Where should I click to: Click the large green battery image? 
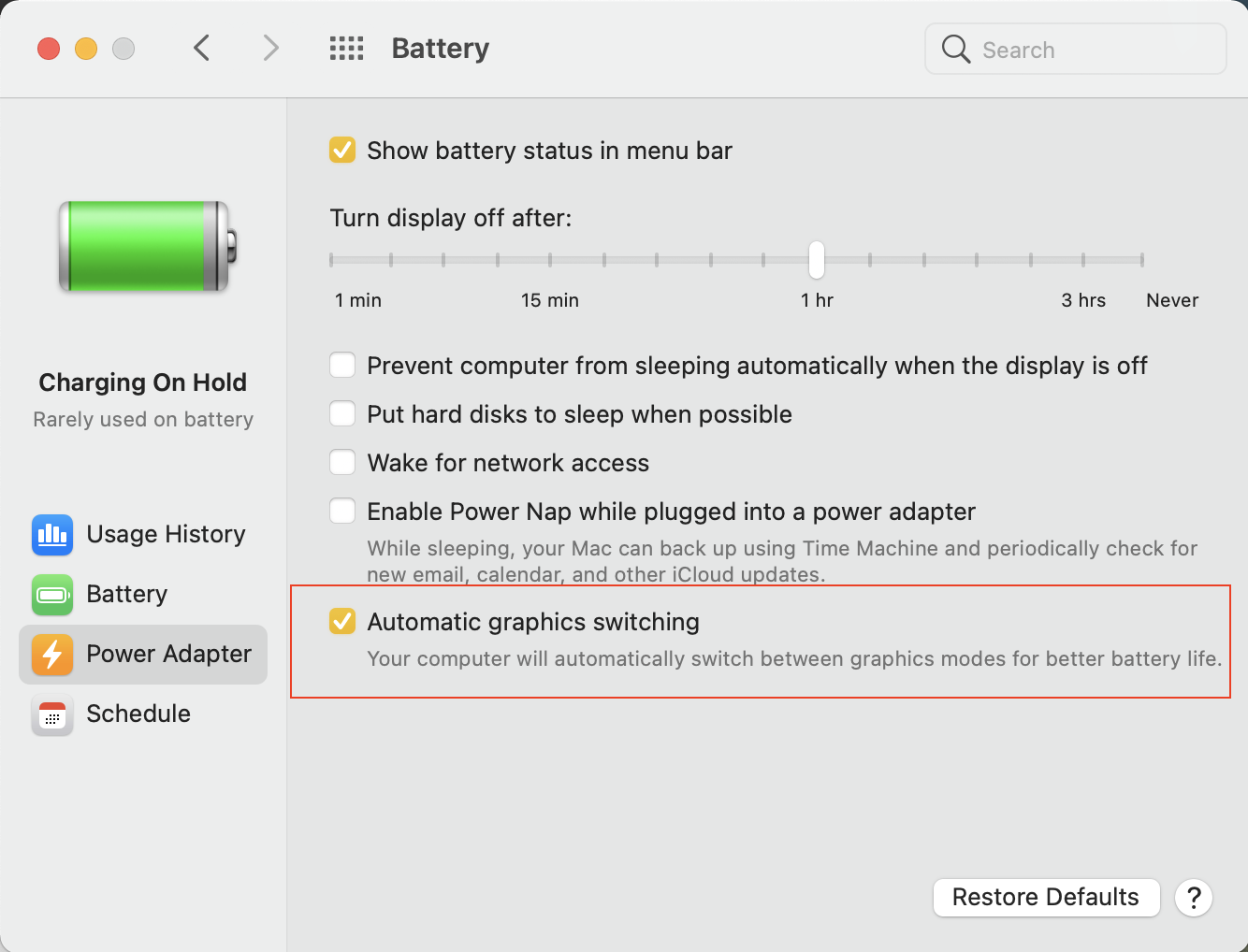[147, 246]
